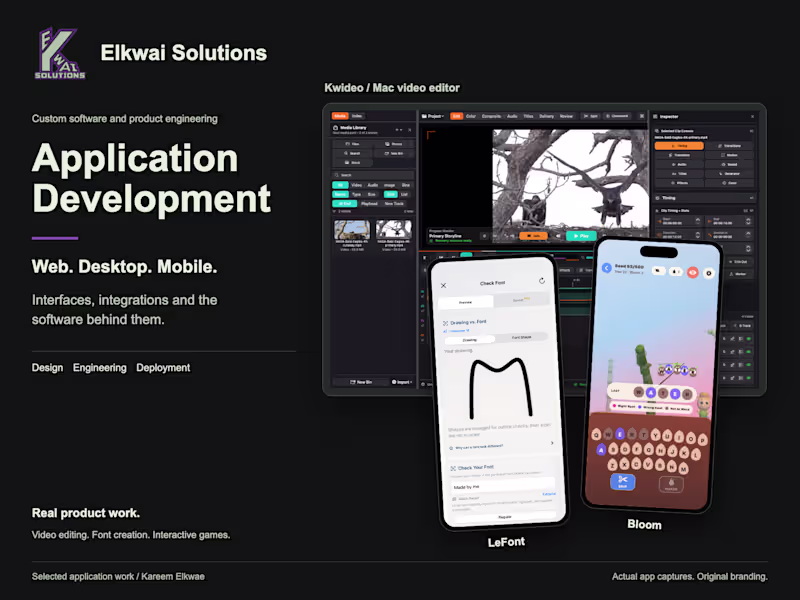Viewport: 800px width, 600px height.
Task: Close the LeFont Check Font screen
Action: [443, 285]
